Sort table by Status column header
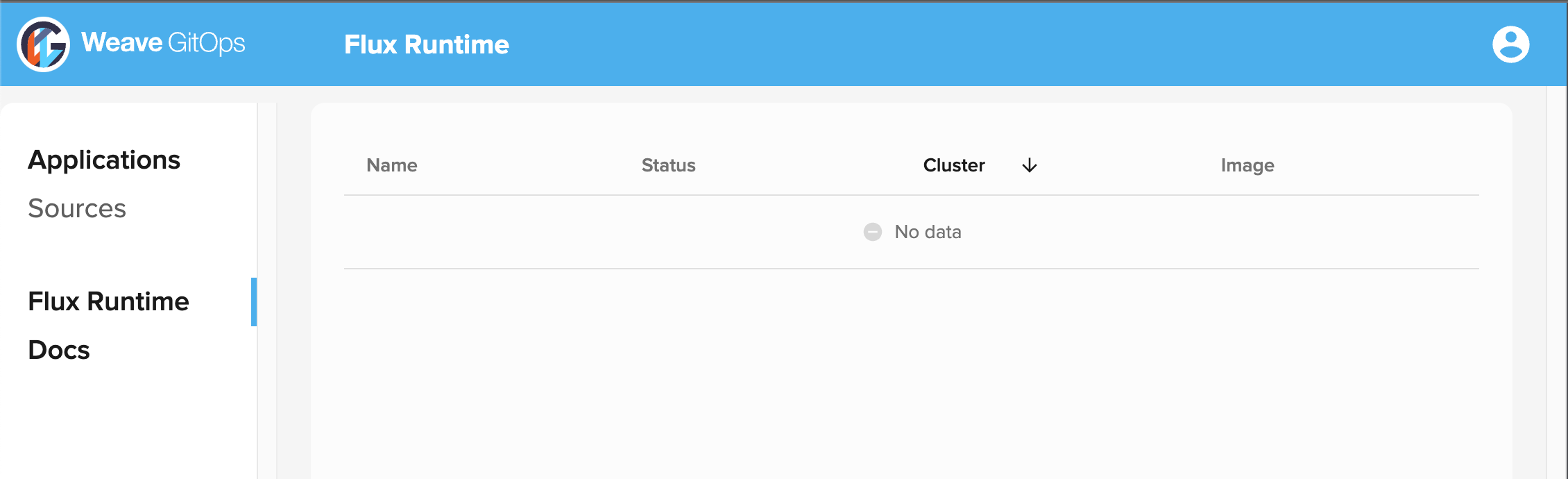This screenshot has height=479, width=1568. click(668, 165)
